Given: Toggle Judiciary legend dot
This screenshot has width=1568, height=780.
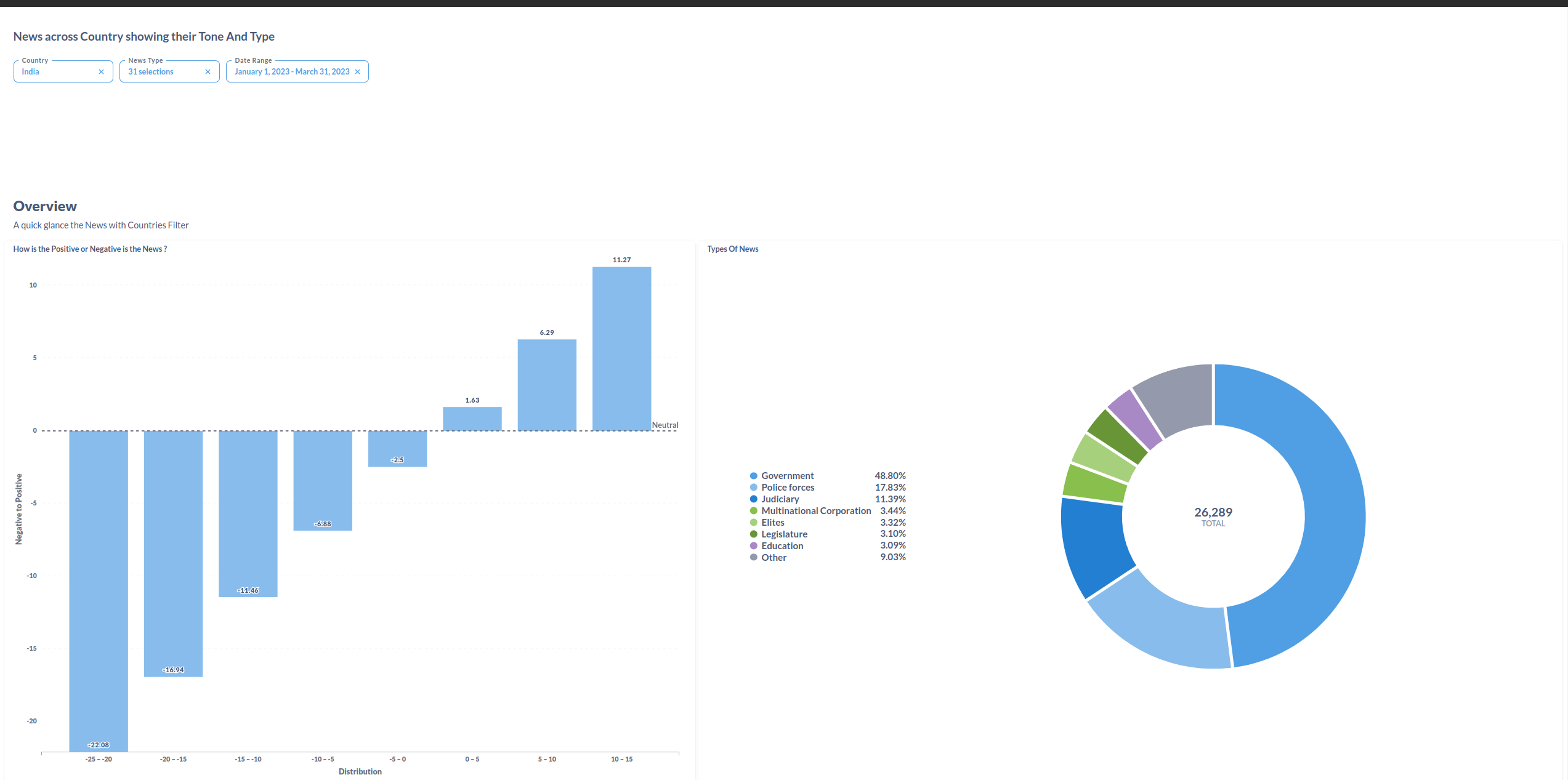Looking at the screenshot, I should point(753,499).
